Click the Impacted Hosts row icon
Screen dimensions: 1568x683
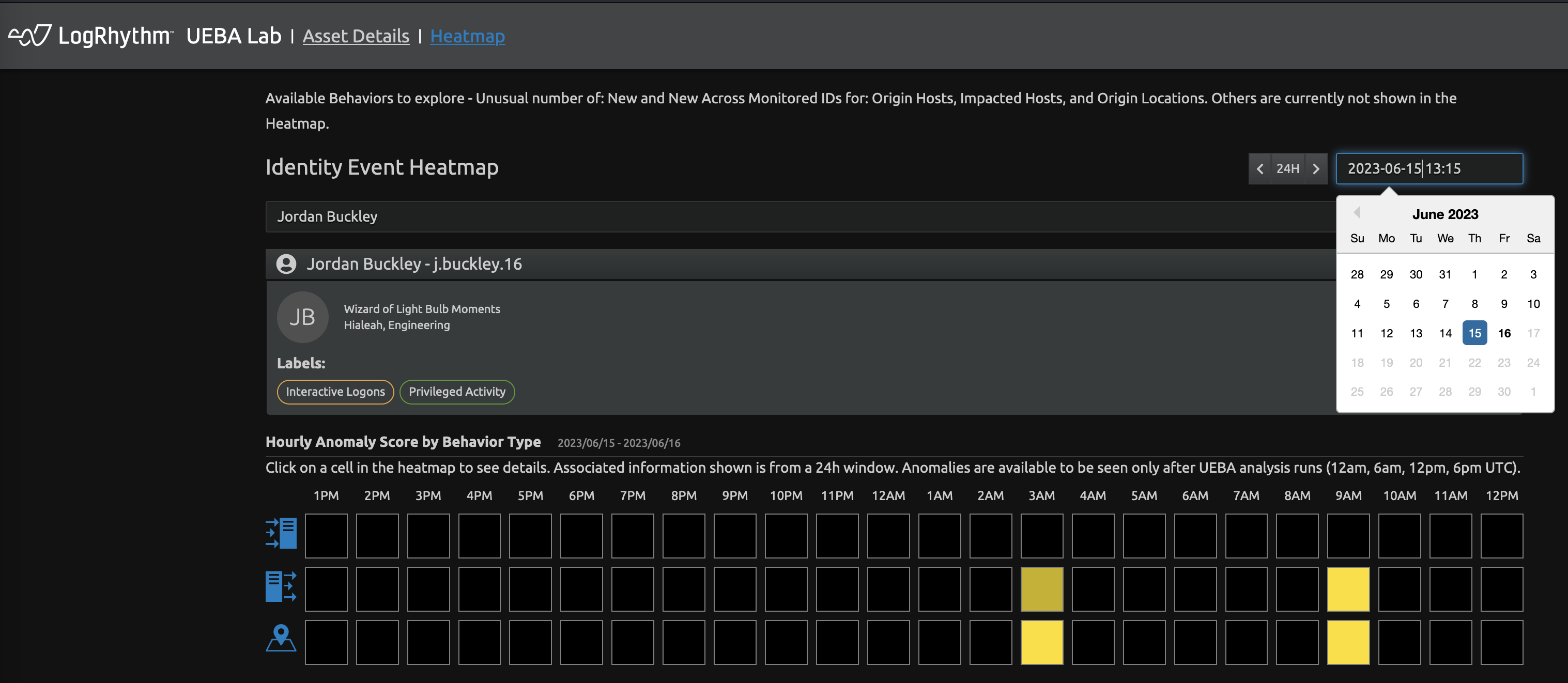coord(281,587)
